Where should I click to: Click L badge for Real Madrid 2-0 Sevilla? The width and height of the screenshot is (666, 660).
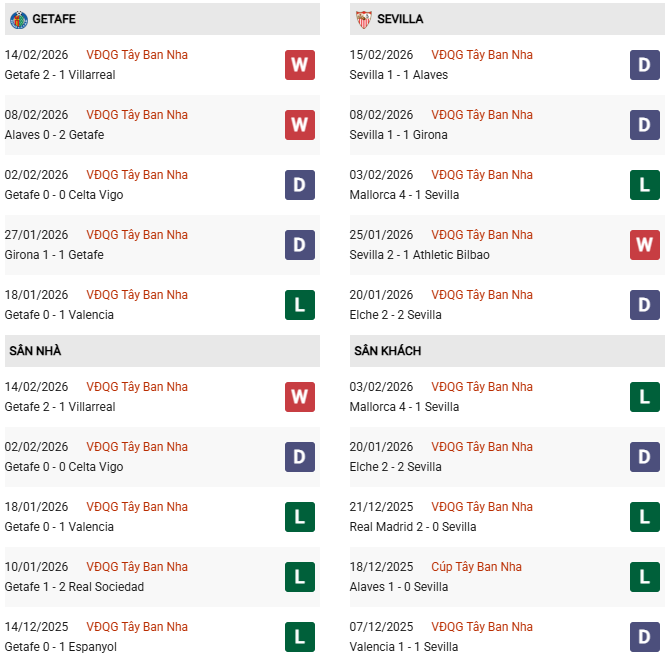pyautogui.click(x=644, y=517)
